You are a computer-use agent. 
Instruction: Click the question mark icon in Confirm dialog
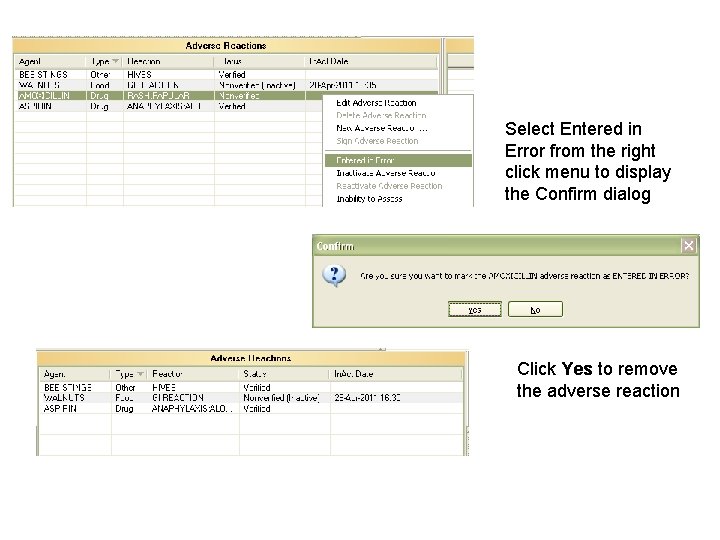334,276
